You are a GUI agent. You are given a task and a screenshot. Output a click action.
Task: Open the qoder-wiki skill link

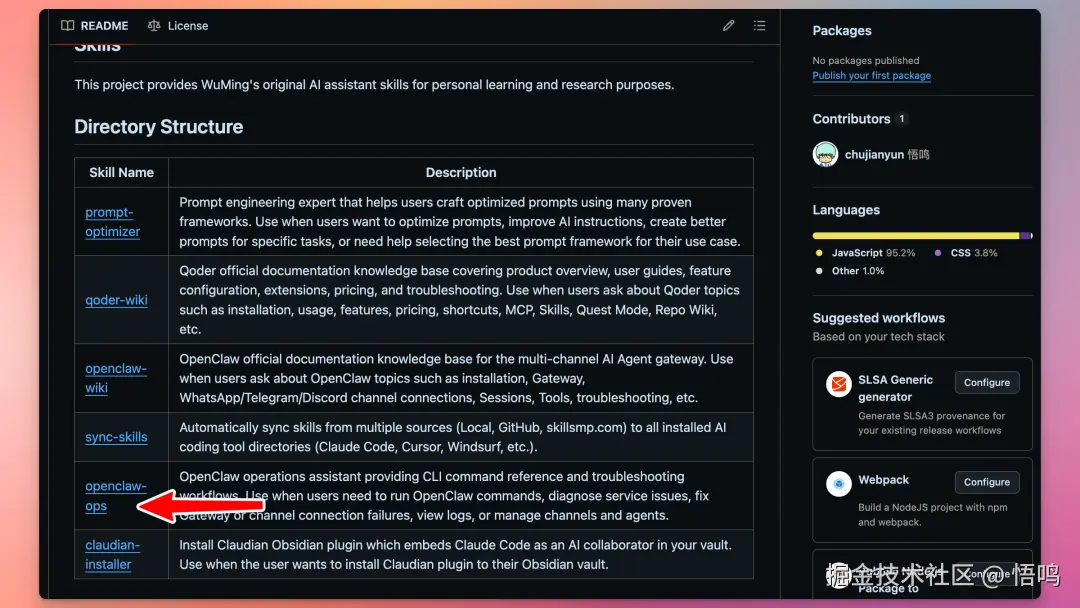(x=116, y=300)
